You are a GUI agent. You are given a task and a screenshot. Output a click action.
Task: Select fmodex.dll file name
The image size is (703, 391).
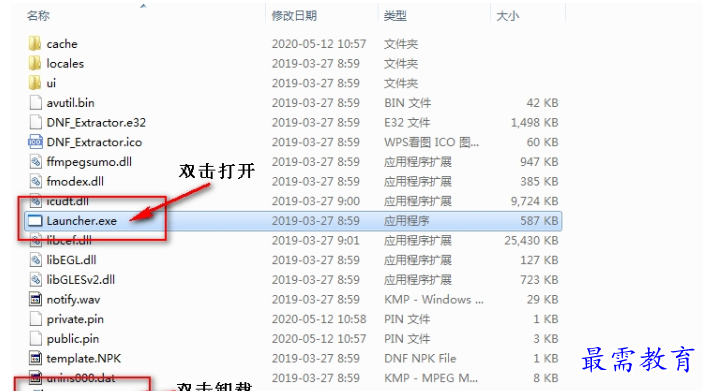(x=75, y=182)
